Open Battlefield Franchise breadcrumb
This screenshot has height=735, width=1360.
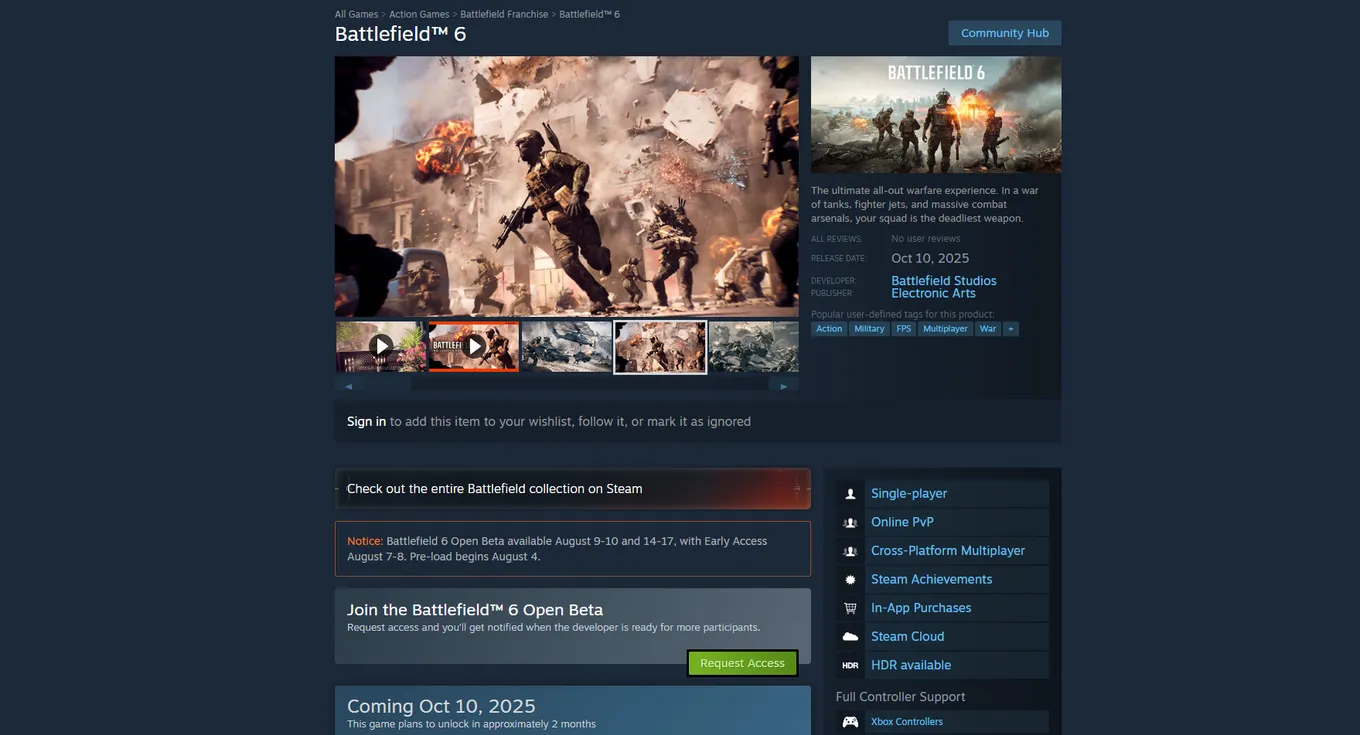504,14
